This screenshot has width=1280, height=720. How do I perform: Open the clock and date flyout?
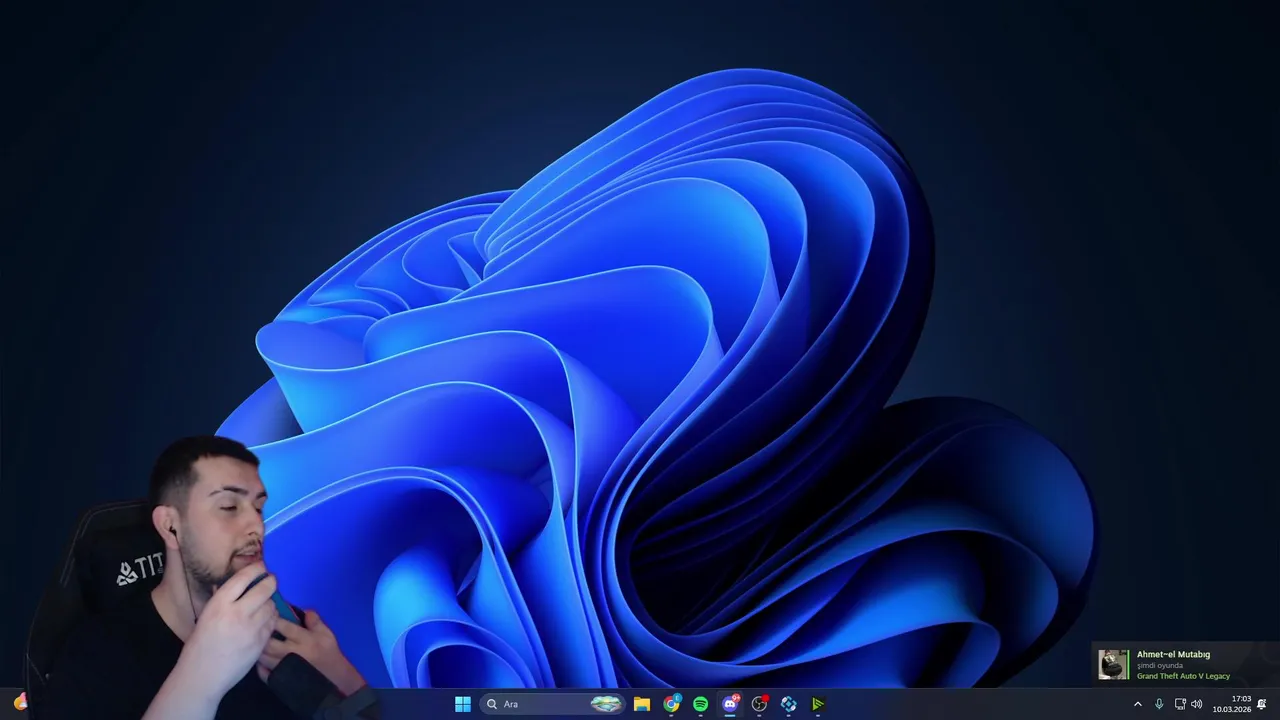[1232, 704]
